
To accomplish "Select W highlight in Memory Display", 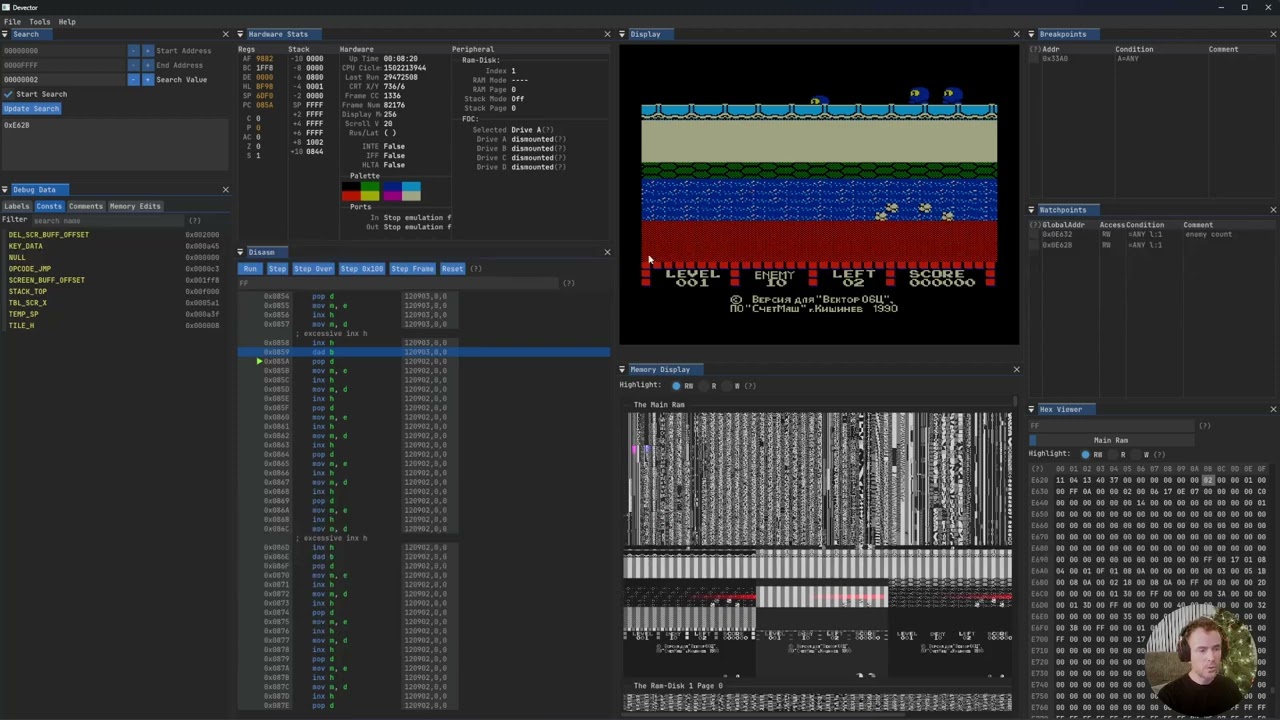I will tap(727, 386).
